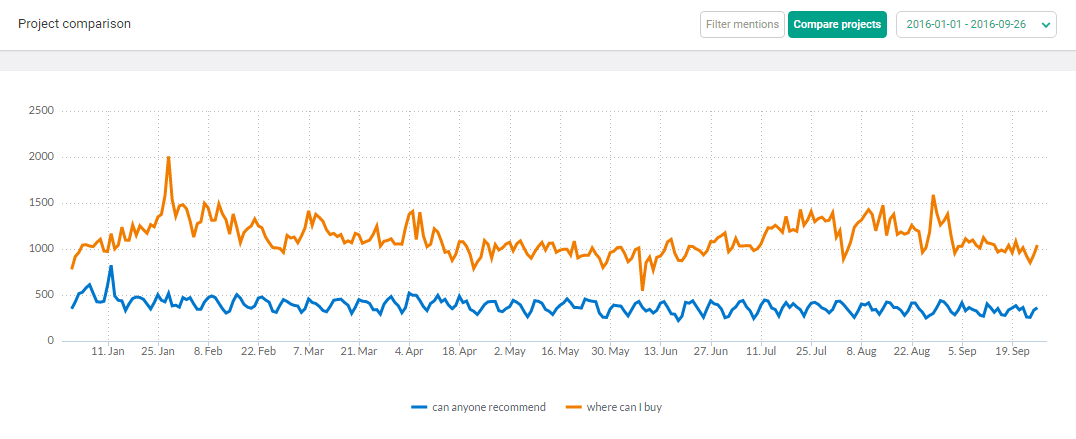Click the orange peak near 25. Jan

click(x=168, y=158)
